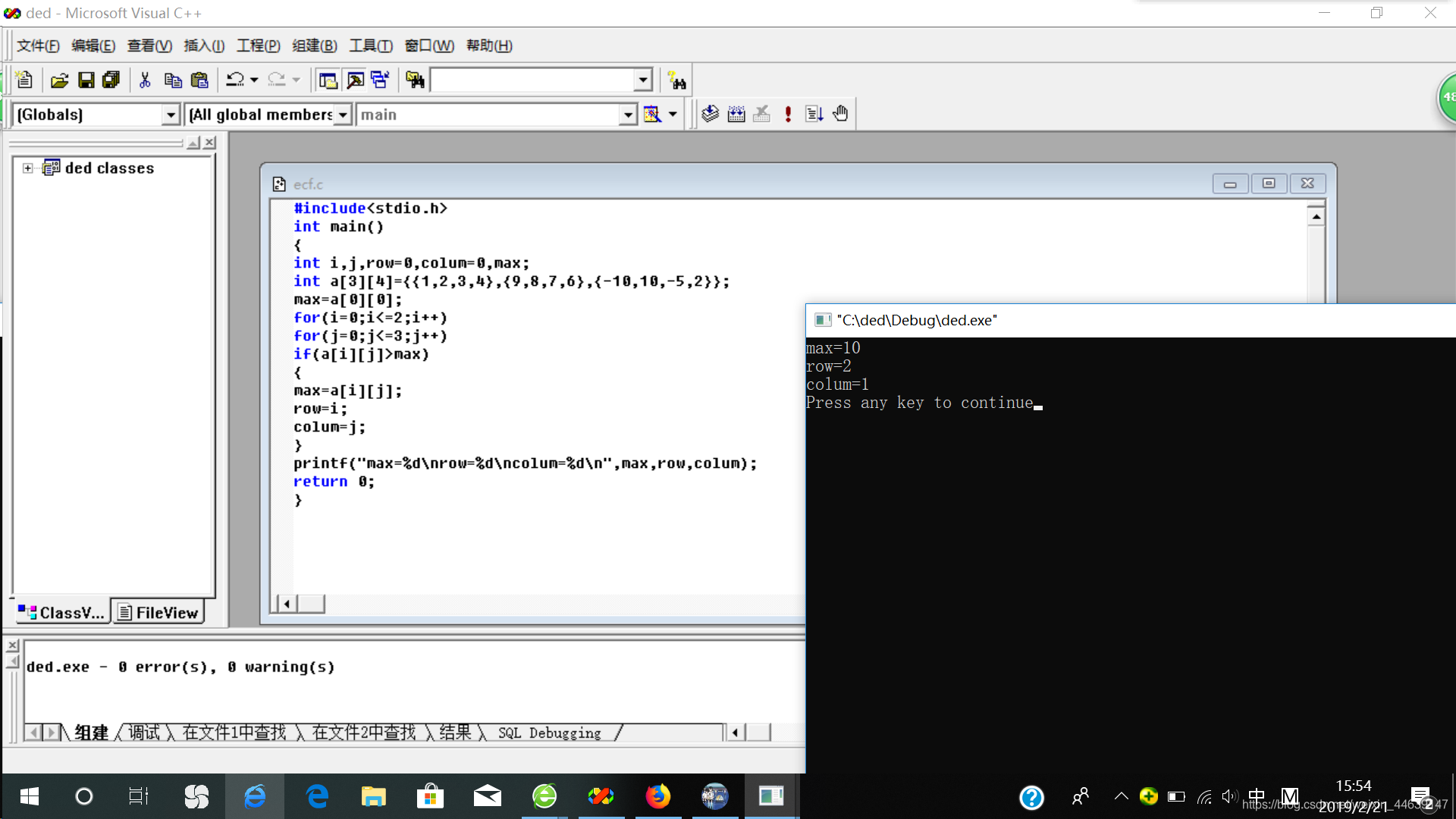Toggle the Workspace window icon
The width and height of the screenshot is (1456, 819).
tap(328, 80)
